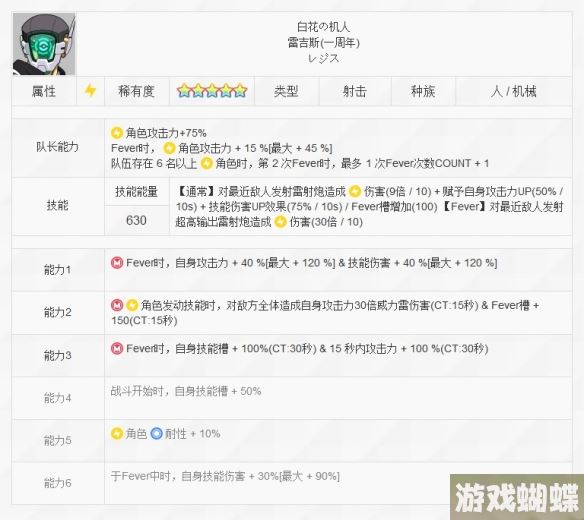584x520 pixels.
Task: Select the 技能能量 header cell
Action: 136,192
